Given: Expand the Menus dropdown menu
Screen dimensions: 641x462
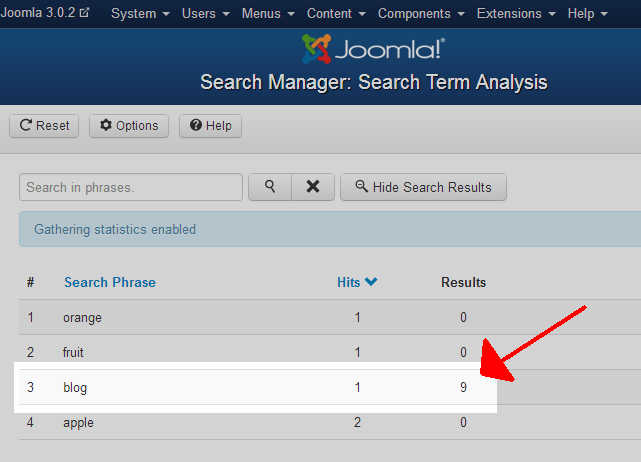Looking at the screenshot, I should (268, 13).
